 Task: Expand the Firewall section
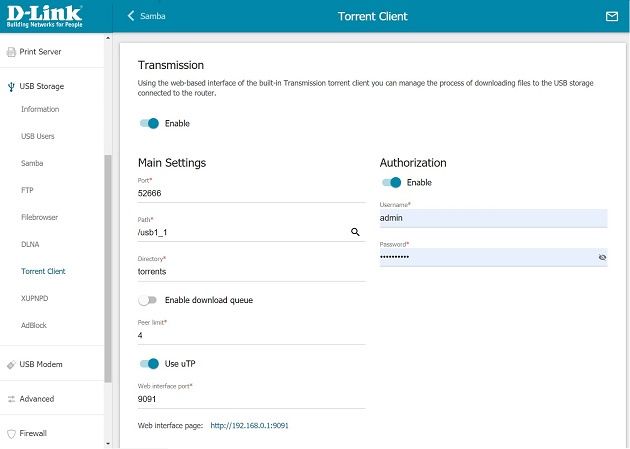point(33,433)
